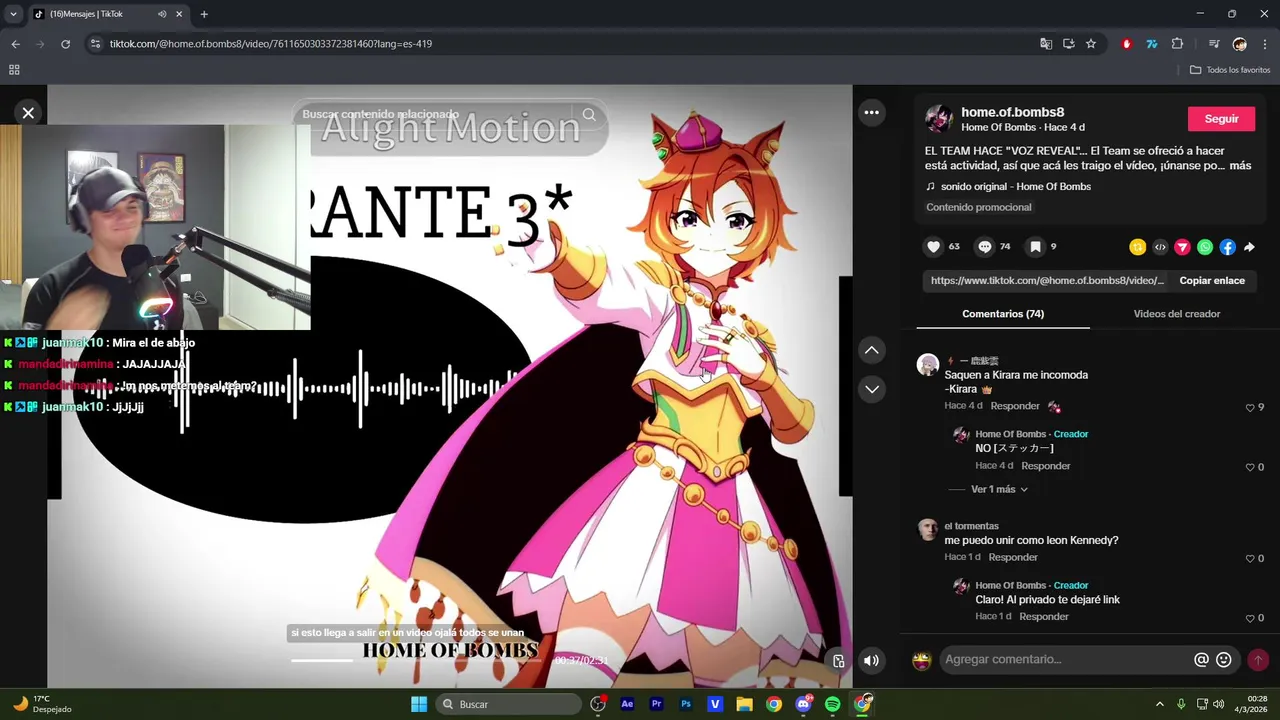The image size is (1280, 720).
Task: Click the home.of.bombs8 avatar thumbnail
Action: [938, 118]
